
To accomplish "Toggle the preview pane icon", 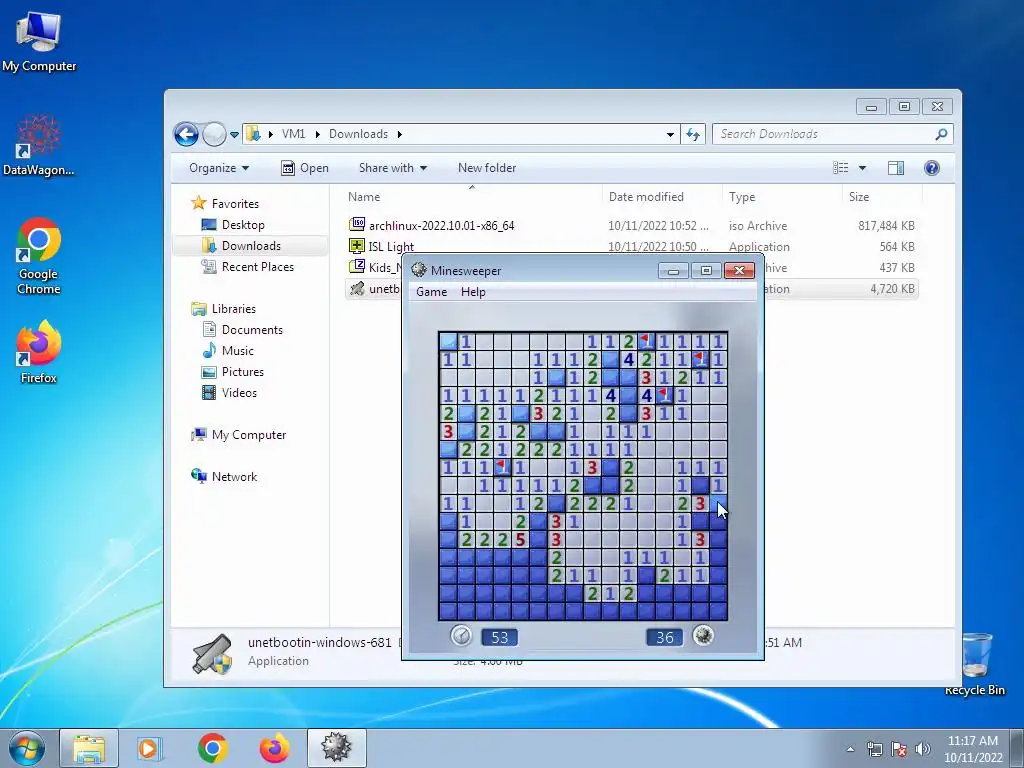I will pos(896,168).
